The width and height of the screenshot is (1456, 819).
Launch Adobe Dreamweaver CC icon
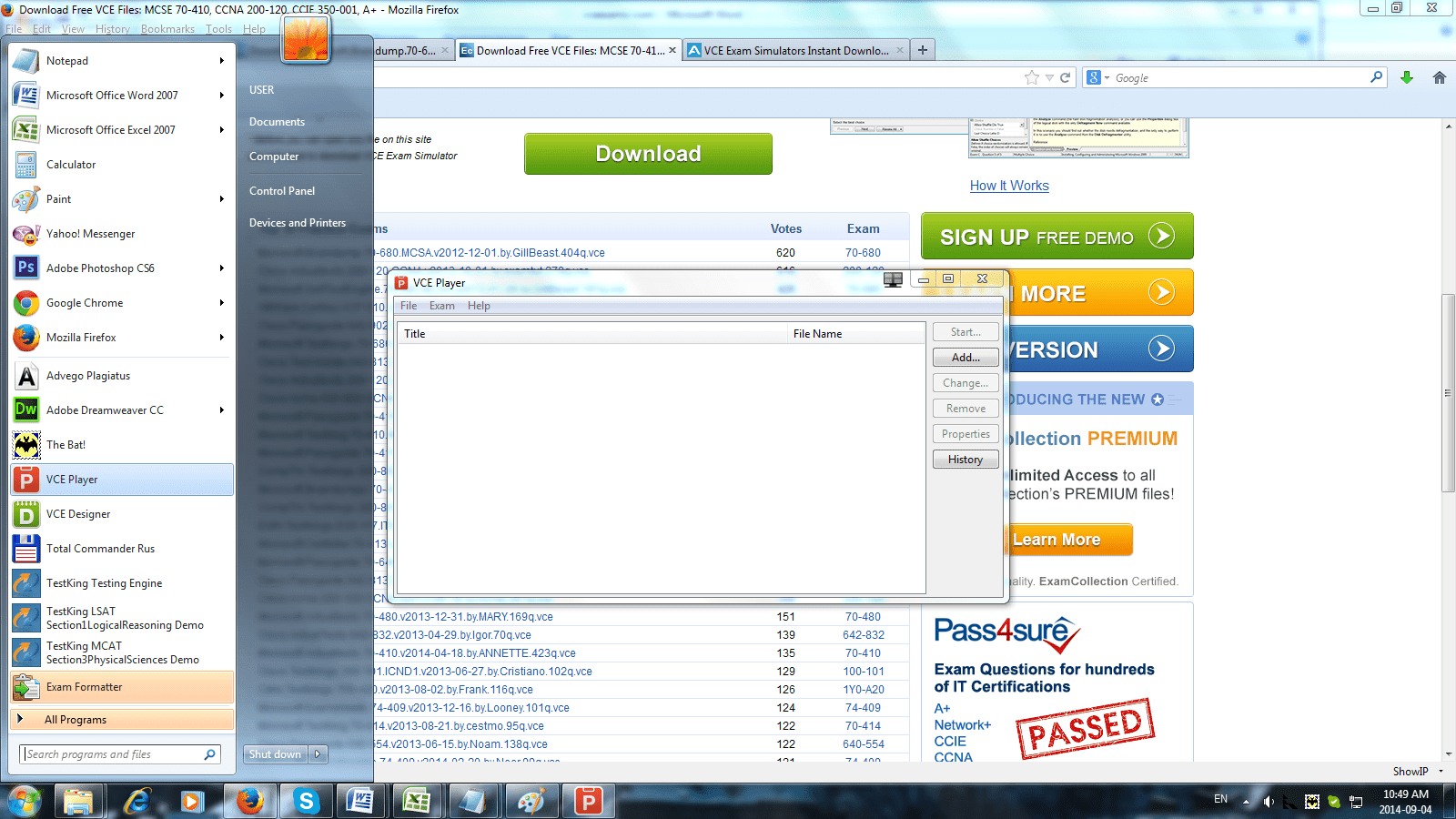[26, 410]
